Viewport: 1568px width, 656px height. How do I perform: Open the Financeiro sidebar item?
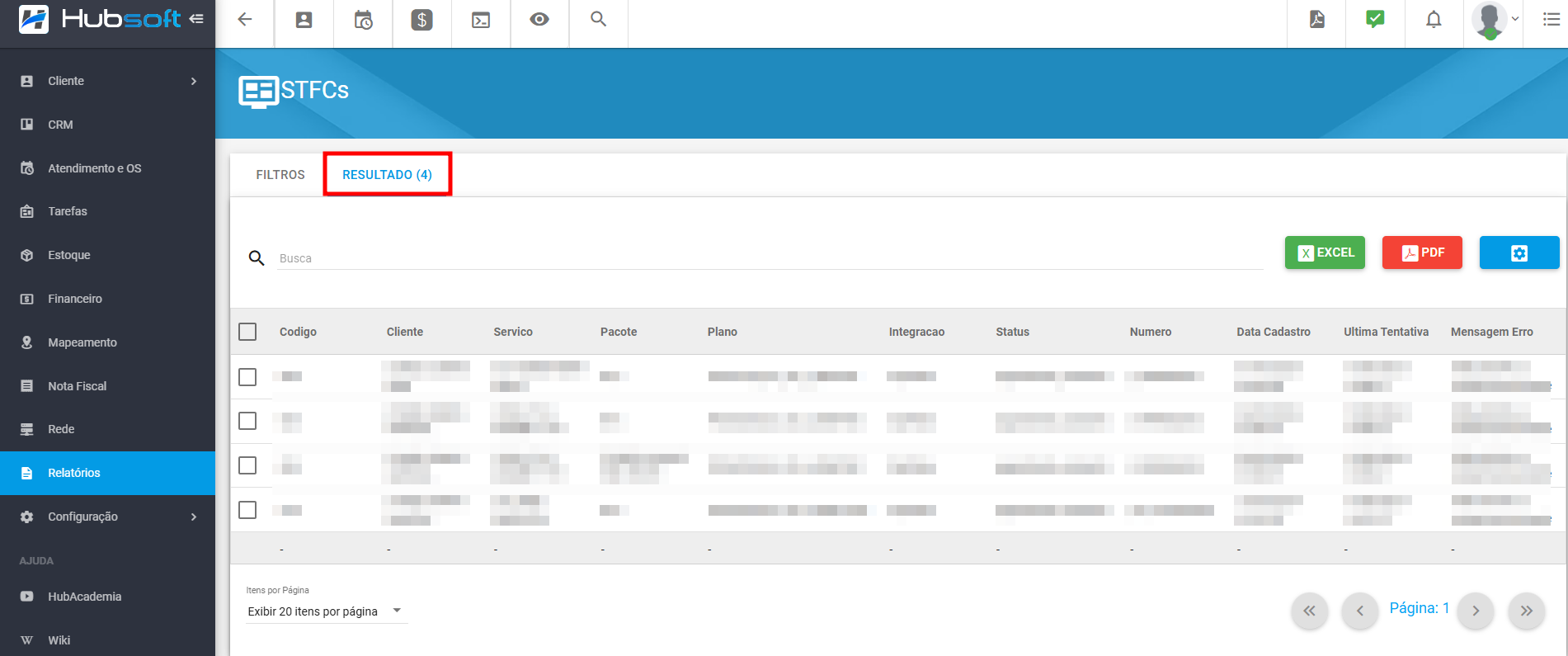tap(107, 299)
